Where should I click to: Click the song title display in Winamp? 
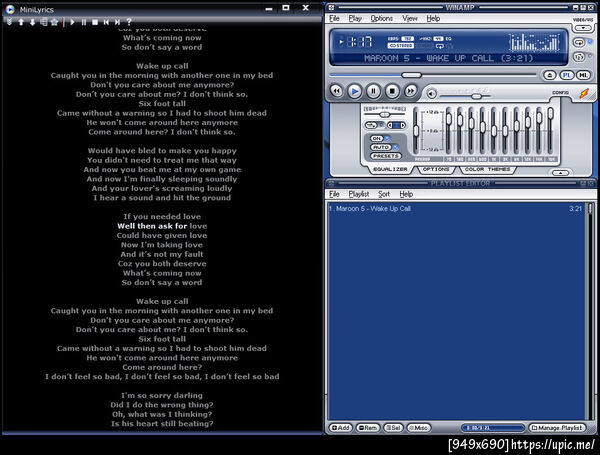[x=448, y=59]
